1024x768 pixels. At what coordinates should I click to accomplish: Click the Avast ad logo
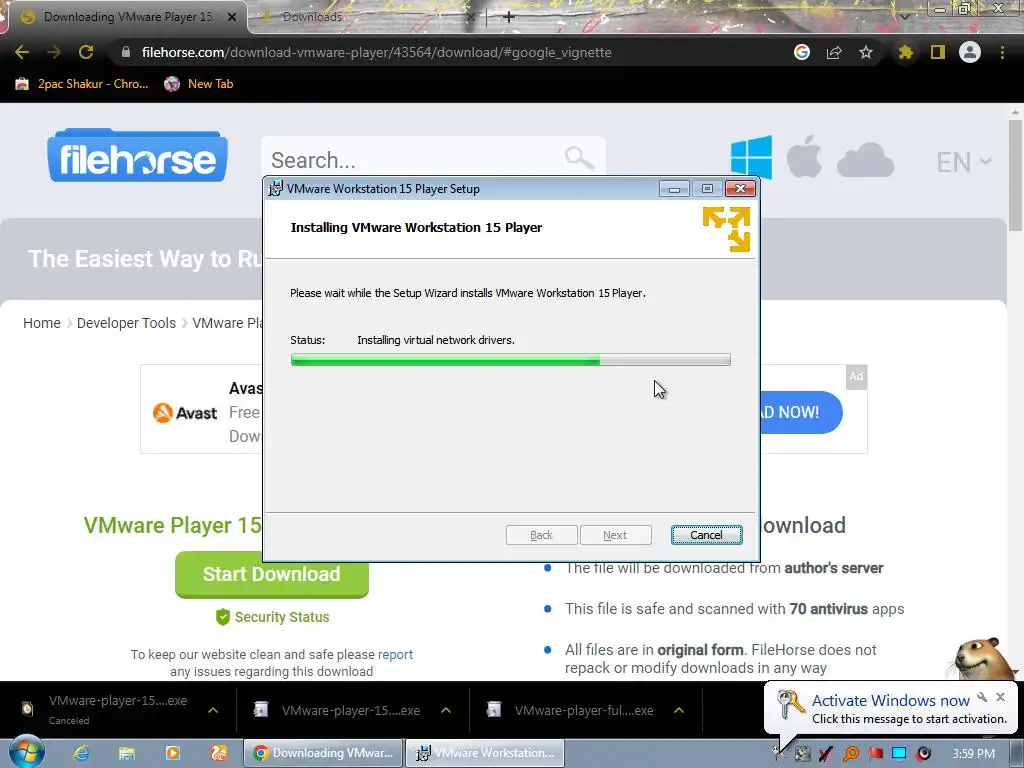(x=184, y=413)
